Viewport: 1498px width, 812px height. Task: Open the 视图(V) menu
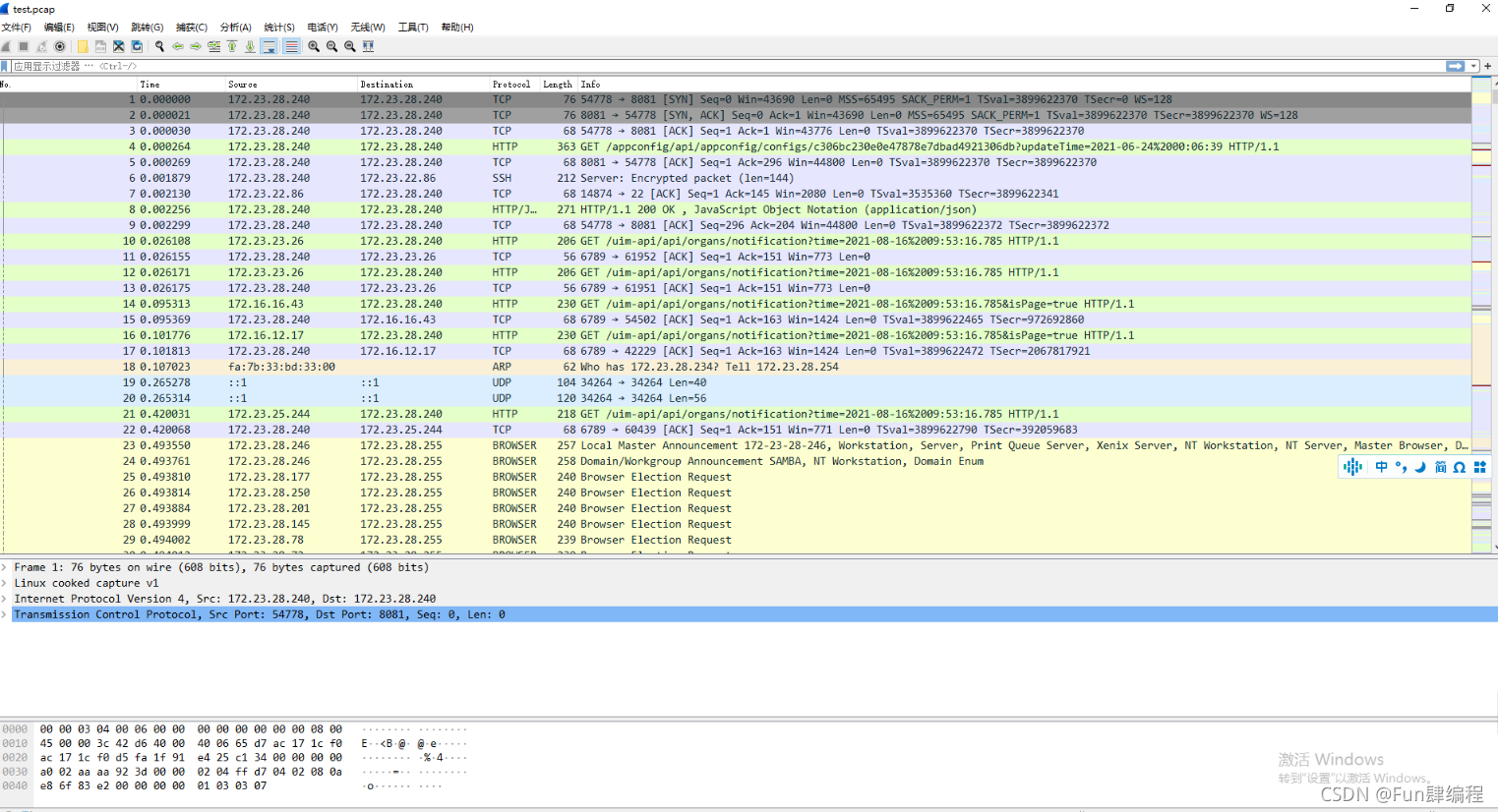pos(102,28)
